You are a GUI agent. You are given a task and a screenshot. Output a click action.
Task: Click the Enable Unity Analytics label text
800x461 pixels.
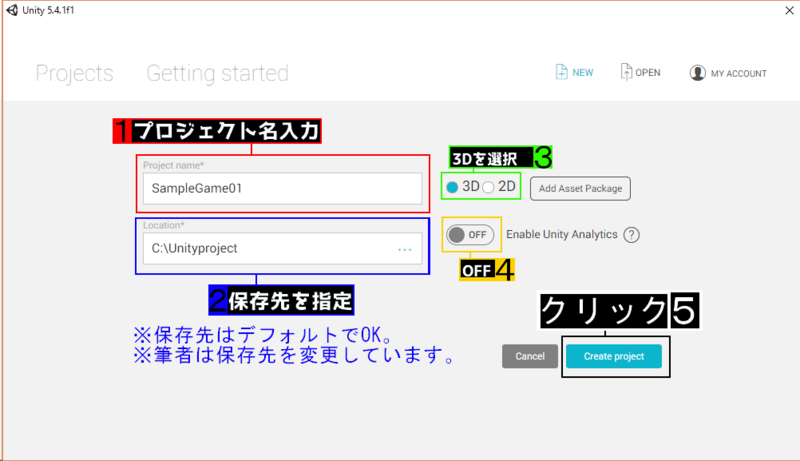562,235
